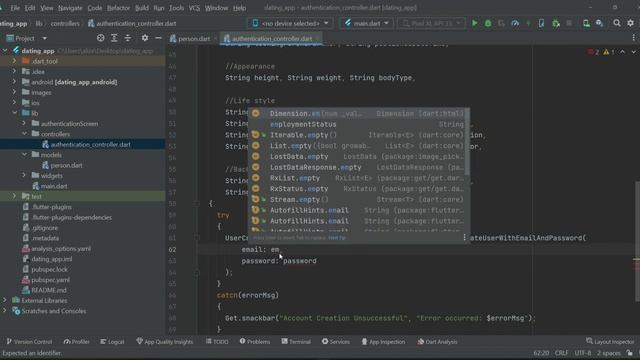Viewport: 640px width, 360px height.
Task: Open Project panel options gear
Action: point(145,38)
